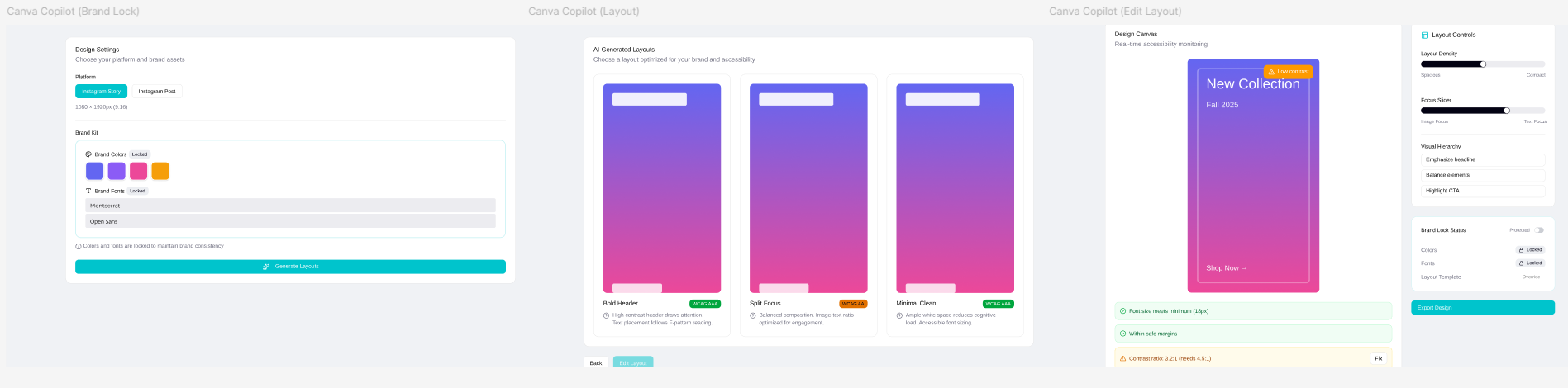
Task: Select the Split Focus layout thumbnail
Action: 808,188
